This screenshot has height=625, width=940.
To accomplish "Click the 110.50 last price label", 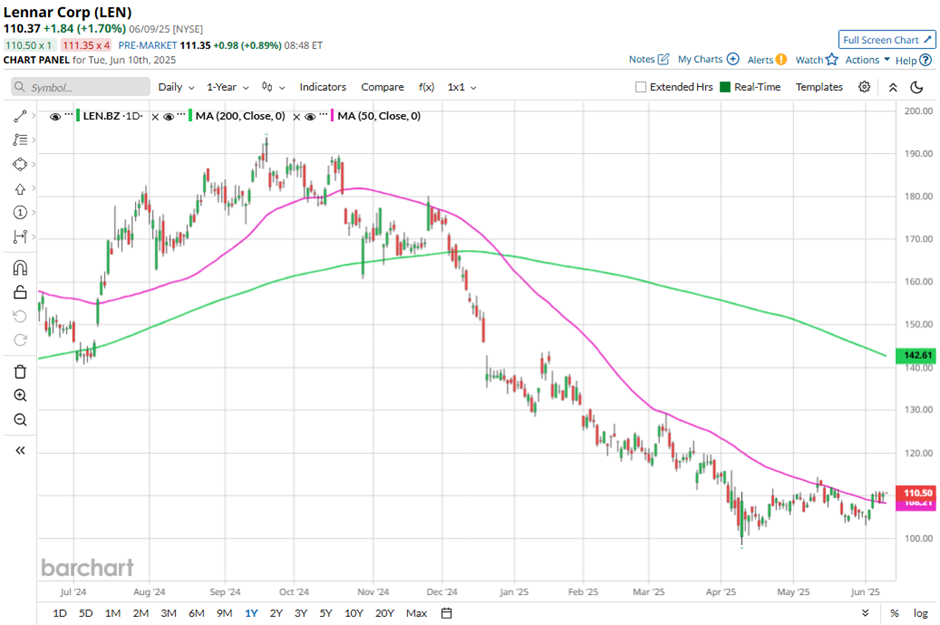I will point(915,492).
